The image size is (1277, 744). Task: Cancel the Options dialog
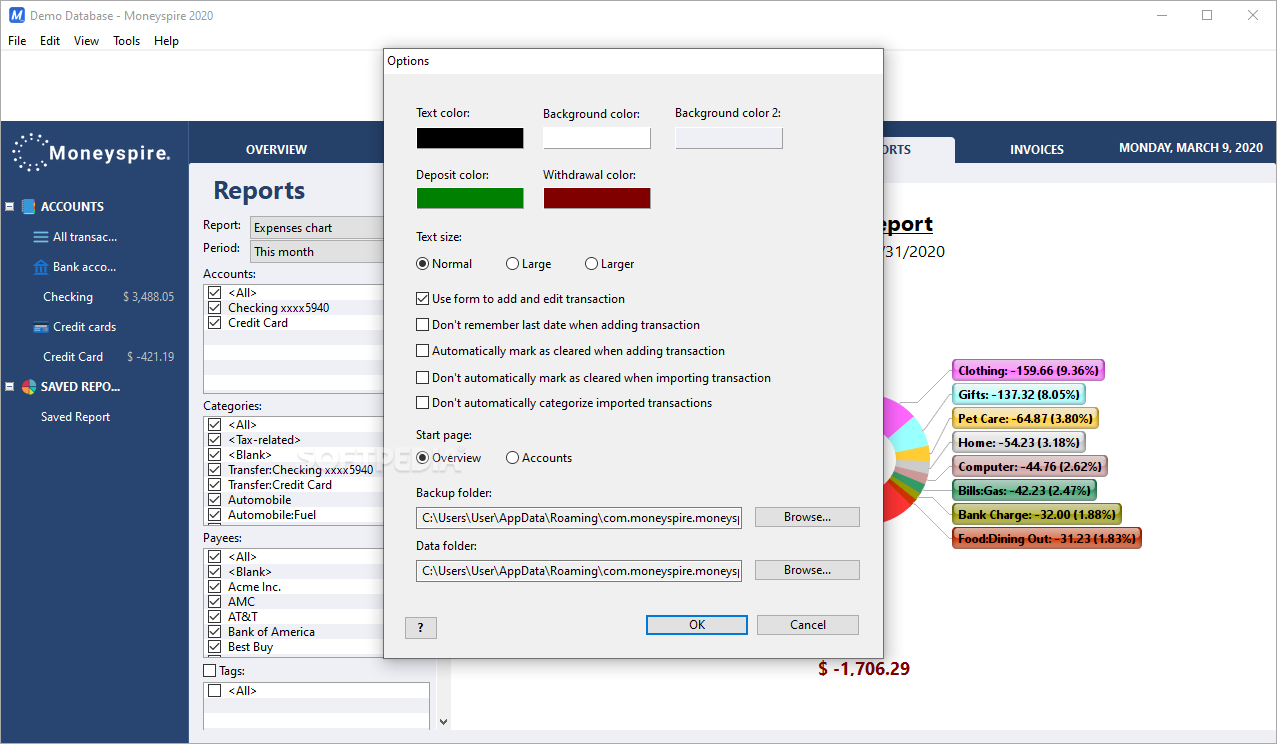808,625
